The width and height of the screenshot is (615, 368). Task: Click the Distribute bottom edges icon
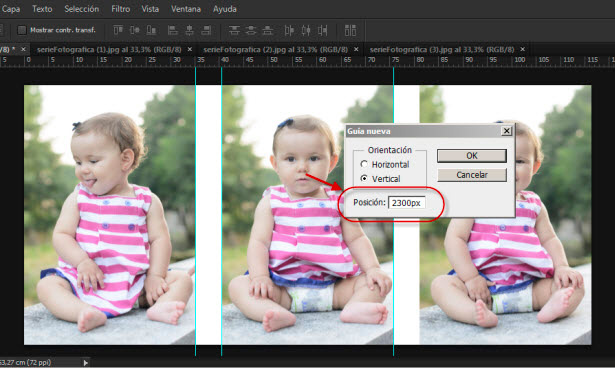click(268, 30)
